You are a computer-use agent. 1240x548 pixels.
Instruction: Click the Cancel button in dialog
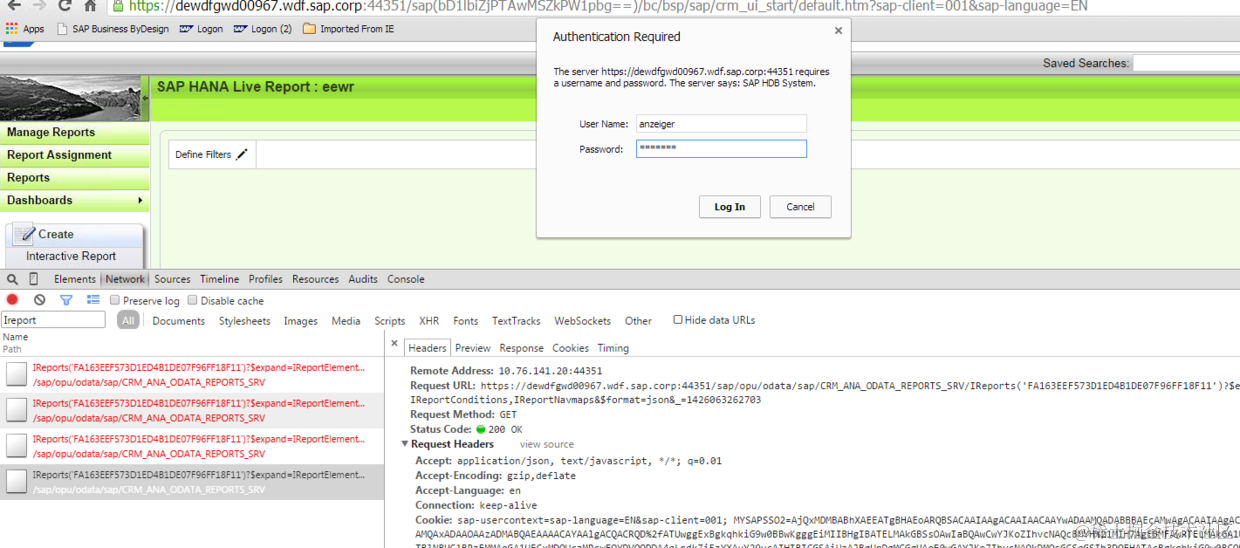tap(801, 207)
